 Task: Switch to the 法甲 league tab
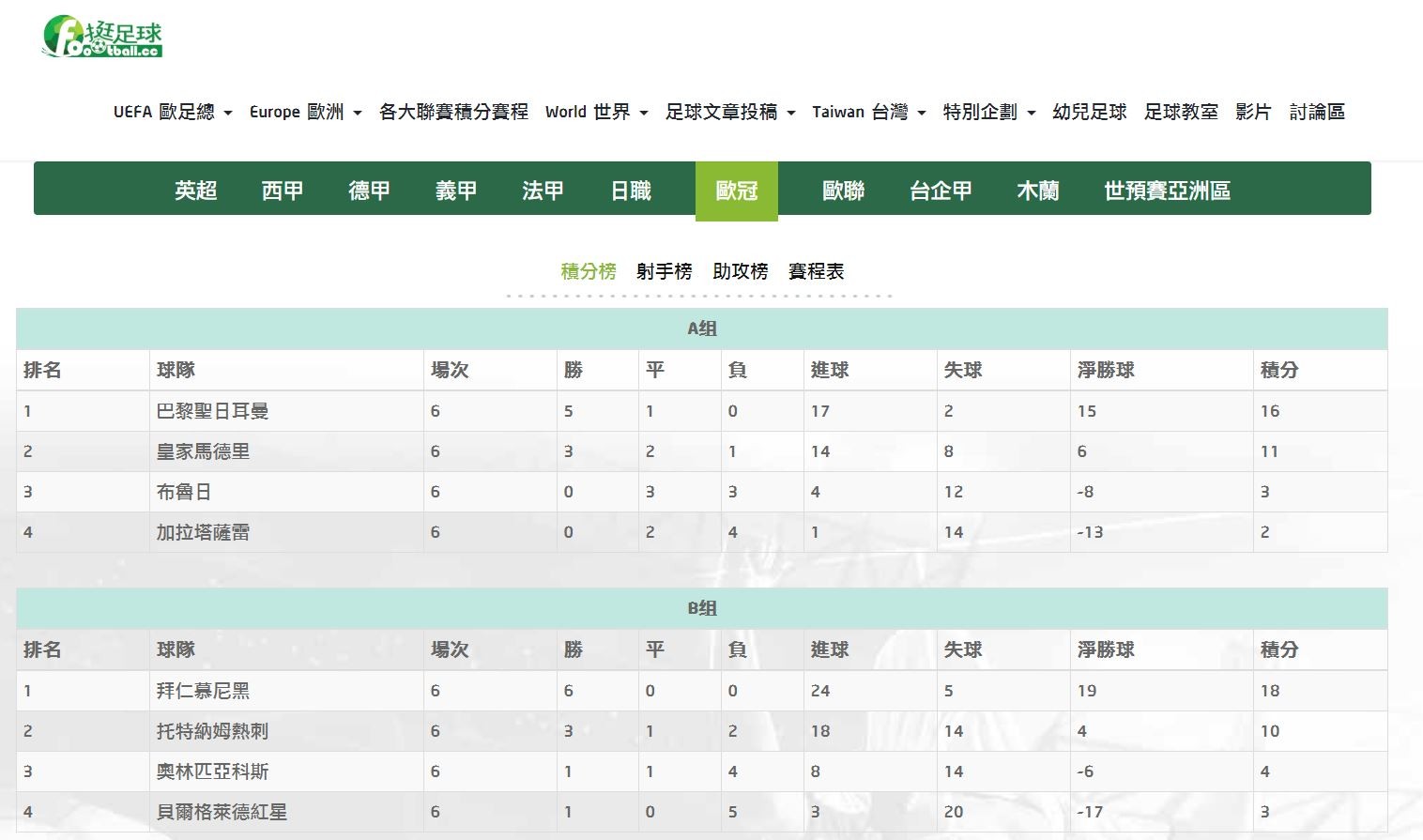coord(543,191)
